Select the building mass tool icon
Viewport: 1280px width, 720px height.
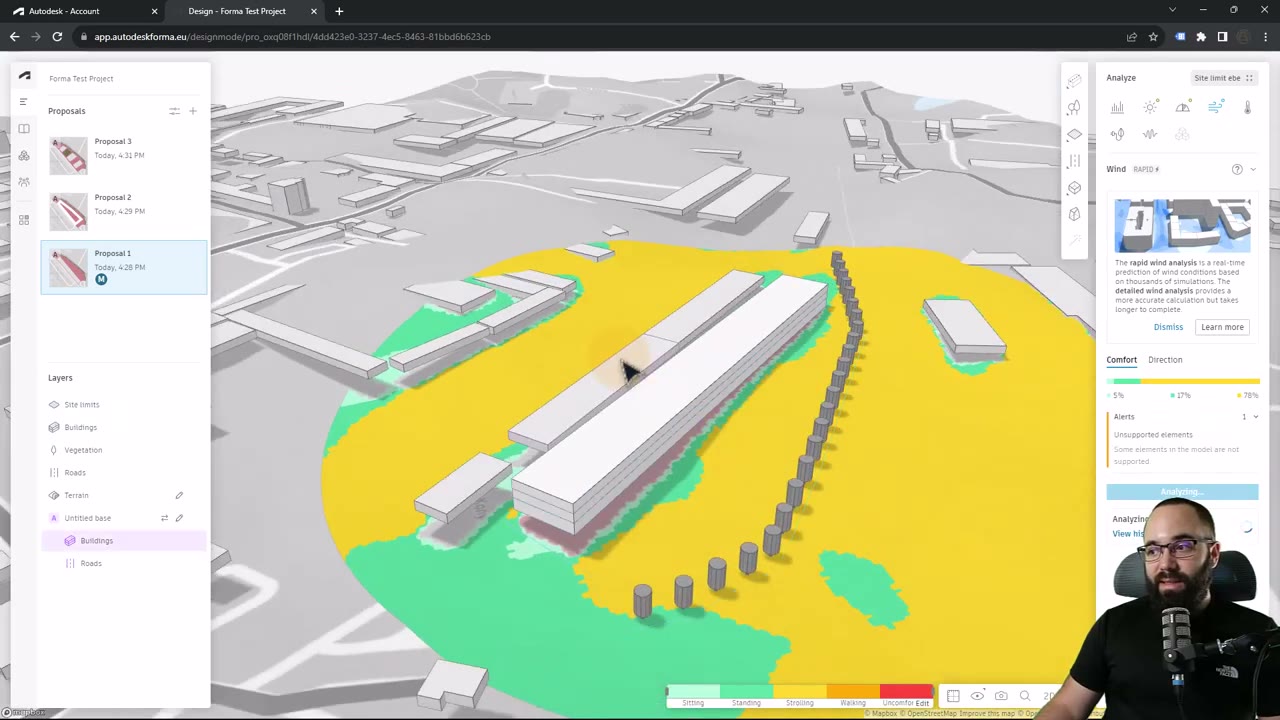(x=1074, y=214)
